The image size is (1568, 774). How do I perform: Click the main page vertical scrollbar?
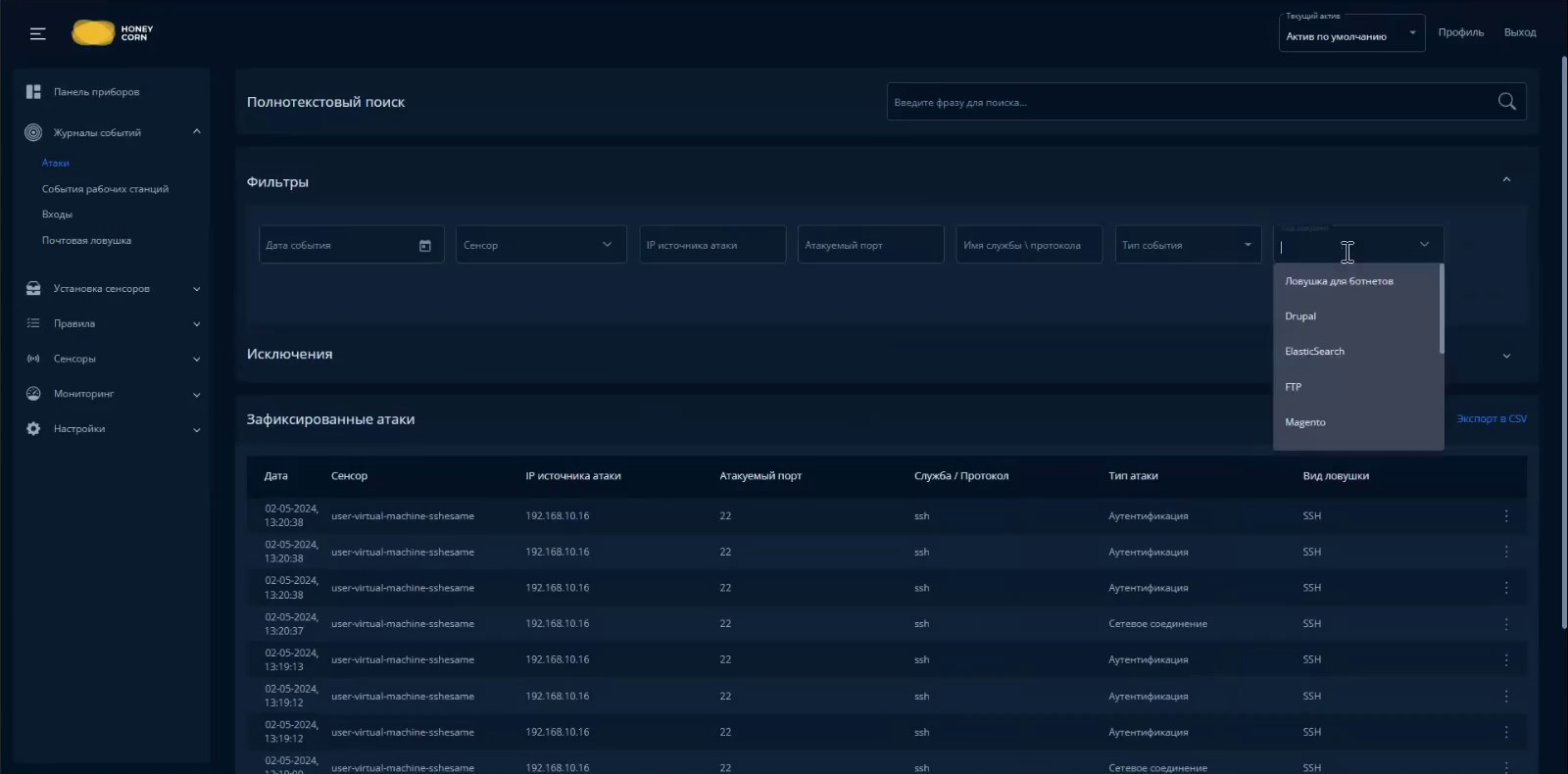tap(1564, 343)
